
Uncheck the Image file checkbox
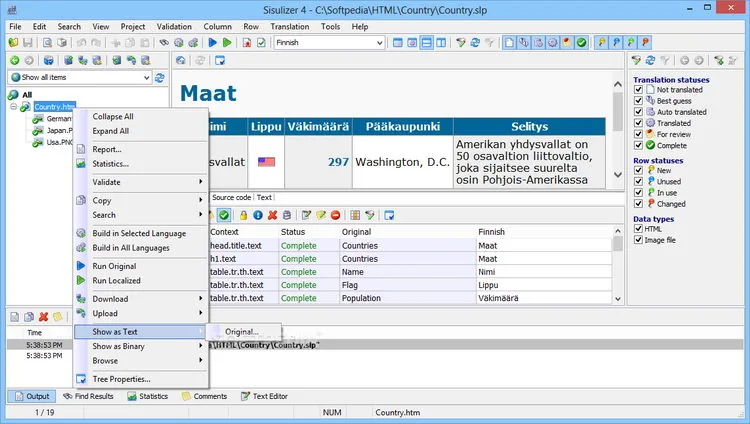[638, 240]
